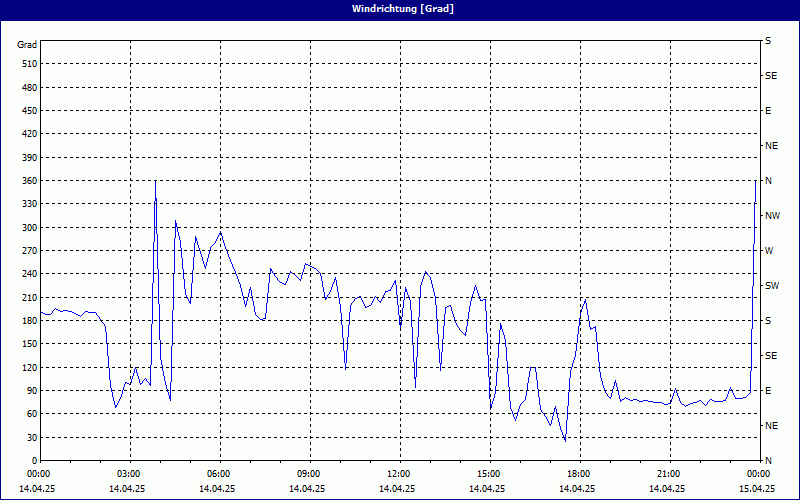
Task: Select the 14.04.25 date under 12:00
Action: point(396,488)
